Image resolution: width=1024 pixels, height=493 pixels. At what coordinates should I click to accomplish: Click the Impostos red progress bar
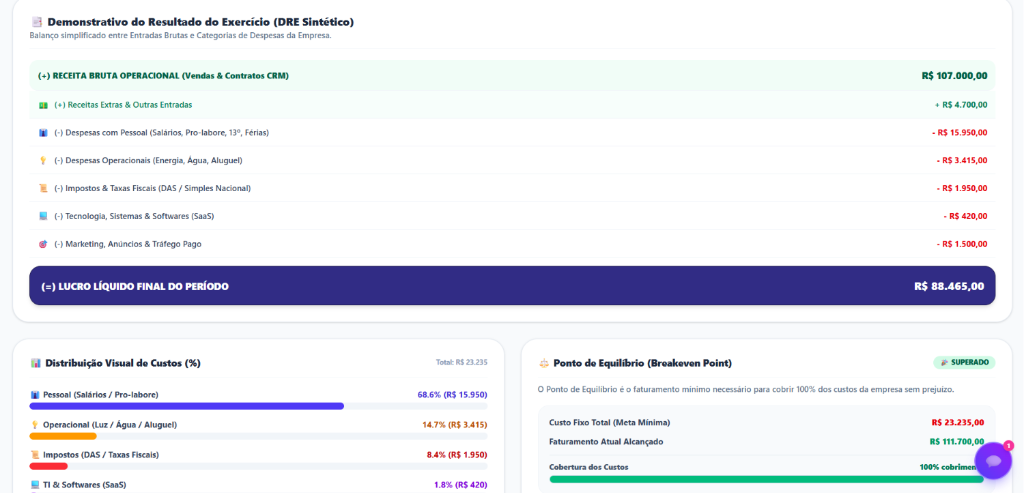[x=48, y=466]
